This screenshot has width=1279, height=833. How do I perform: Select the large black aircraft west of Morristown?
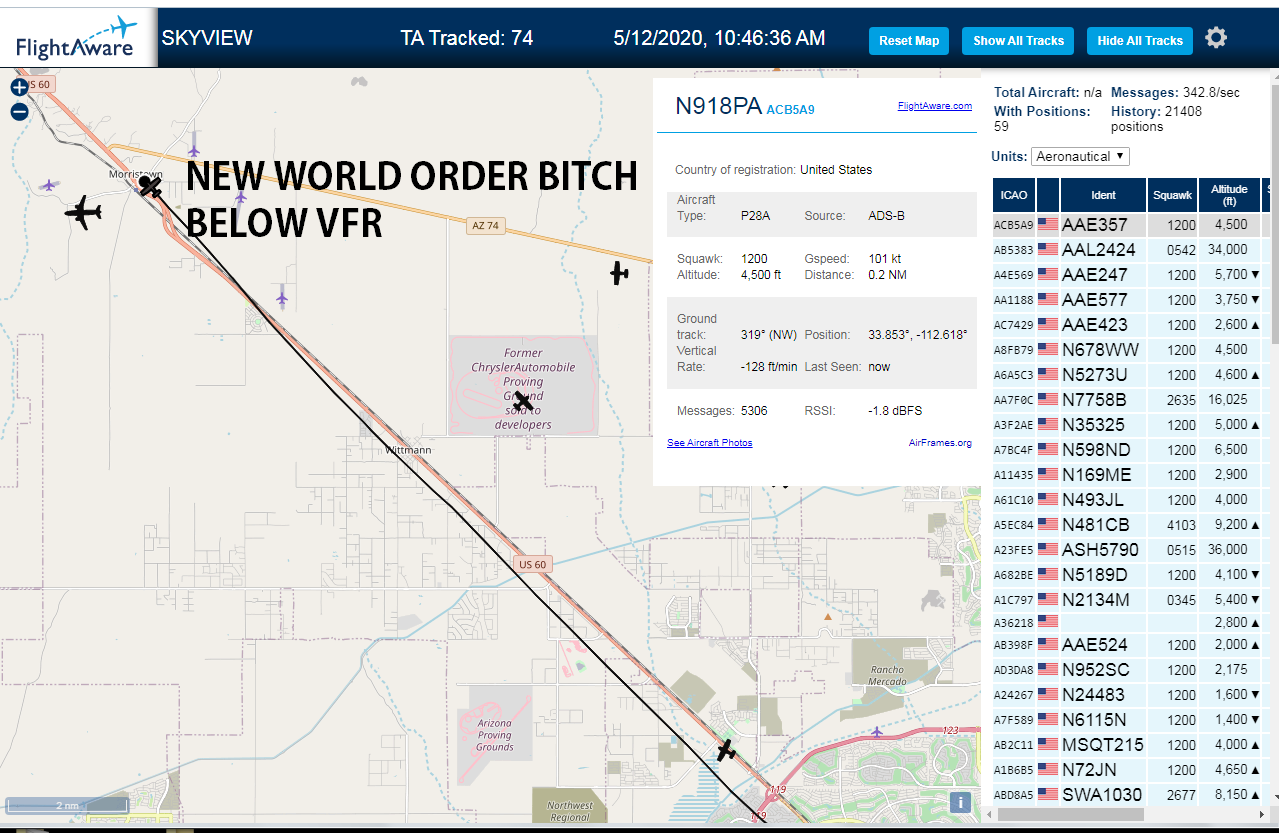click(x=84, y=212)
